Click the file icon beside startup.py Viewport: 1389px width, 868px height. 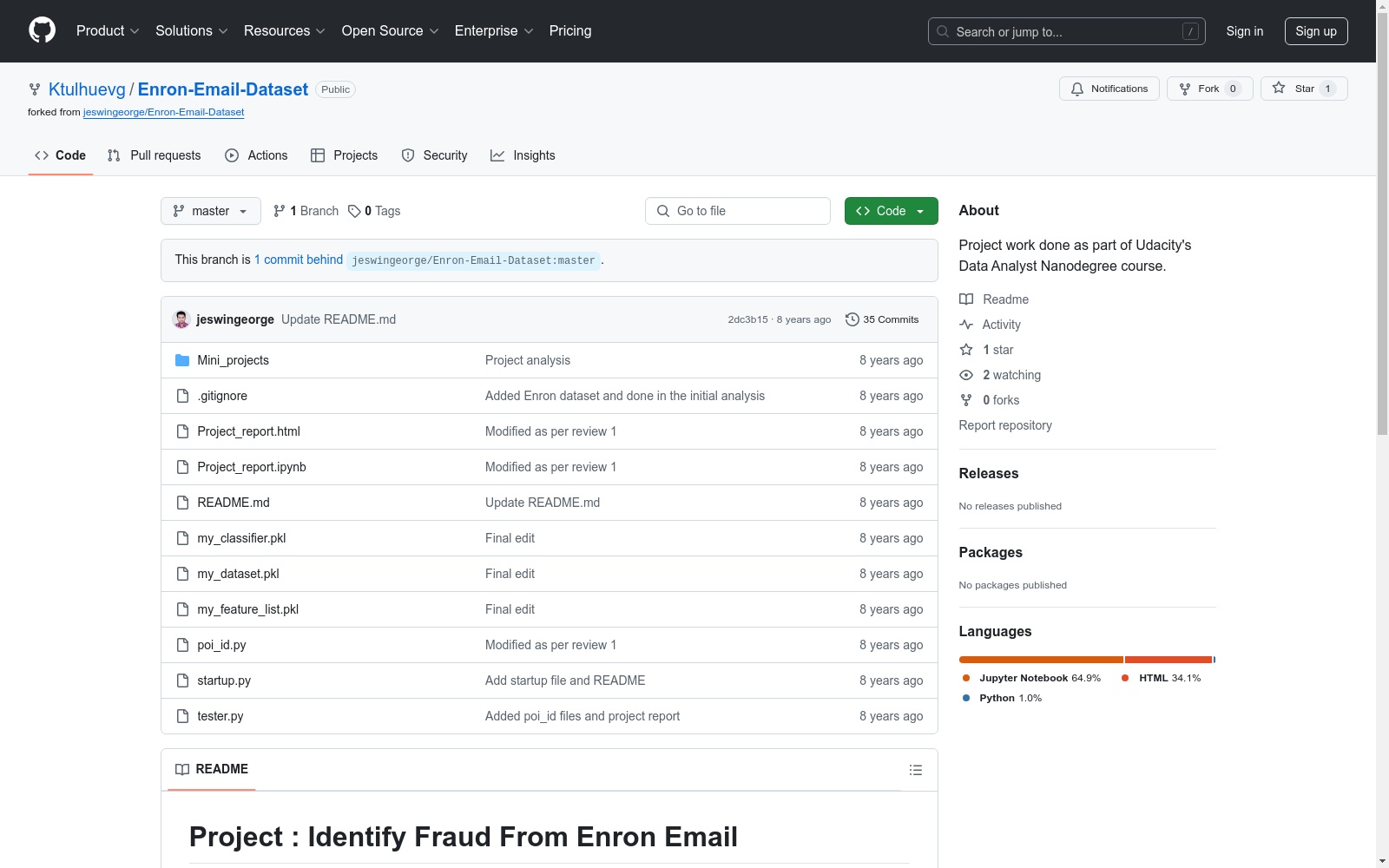coord(182,681)
